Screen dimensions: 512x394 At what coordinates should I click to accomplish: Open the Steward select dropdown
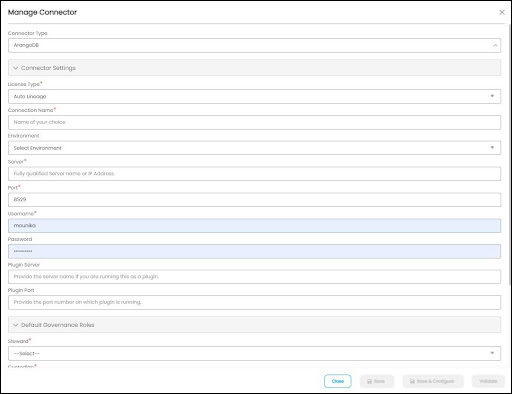(x=254, y=353)
